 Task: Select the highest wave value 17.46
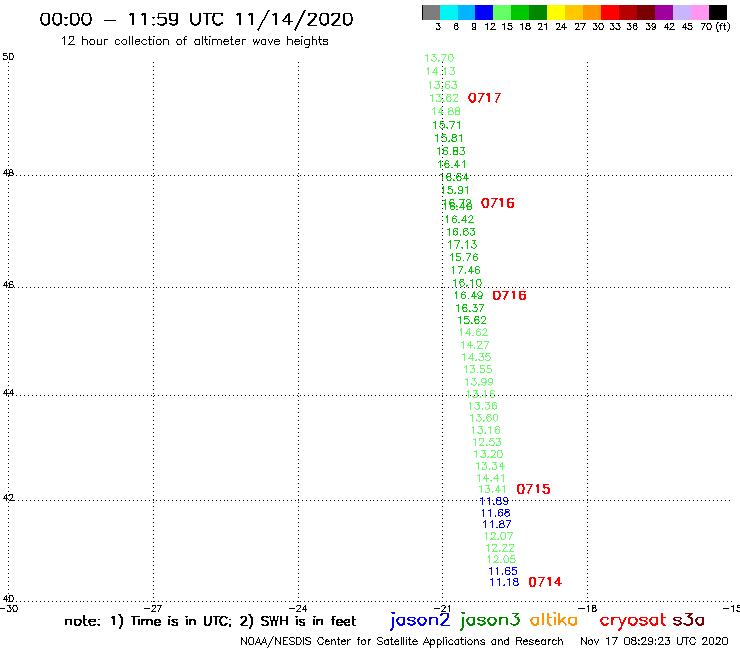click(x=465, y=270)
